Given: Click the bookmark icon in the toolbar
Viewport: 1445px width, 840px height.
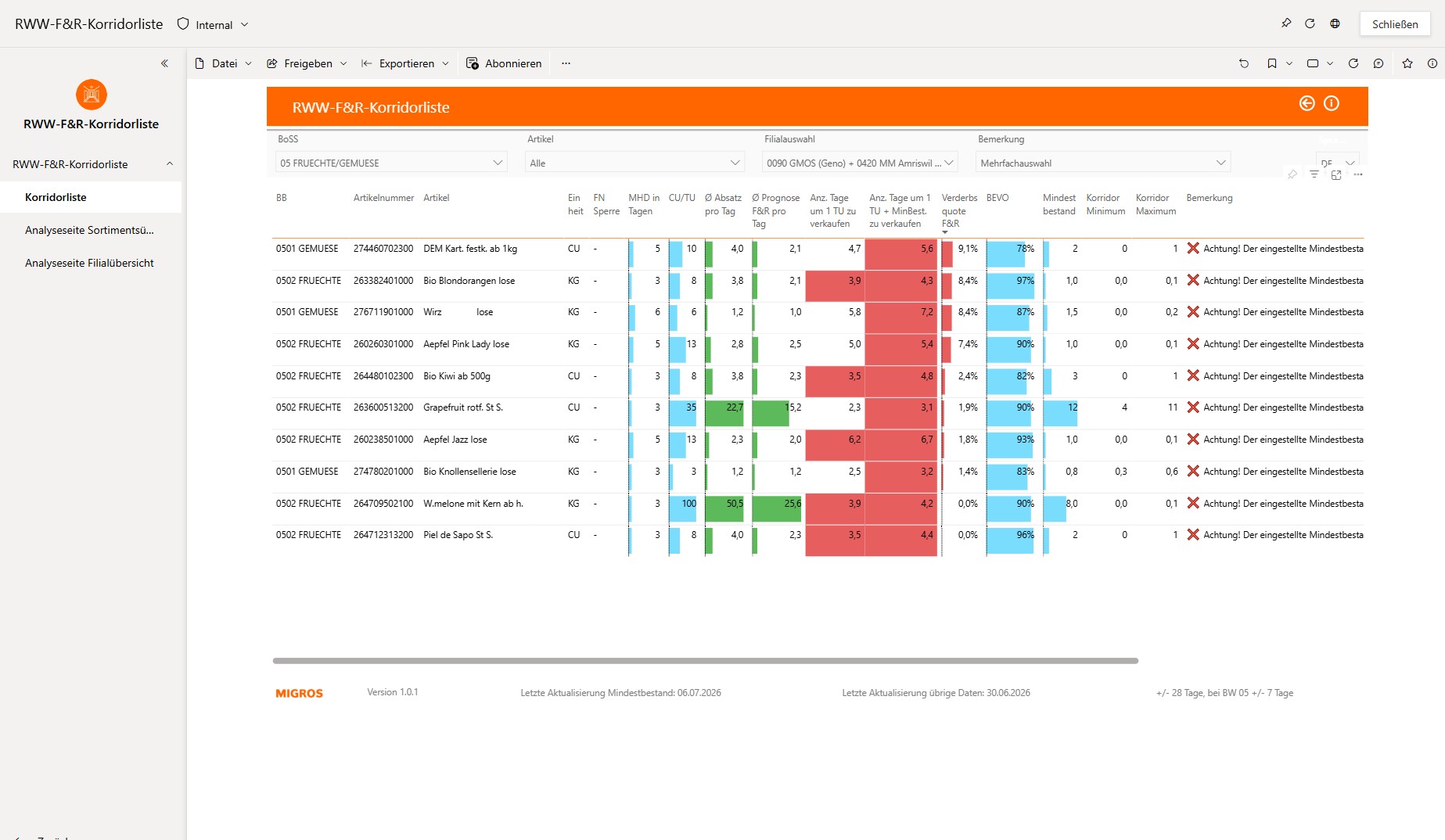Looking at the screenshot, I should tap(1272, 63).
